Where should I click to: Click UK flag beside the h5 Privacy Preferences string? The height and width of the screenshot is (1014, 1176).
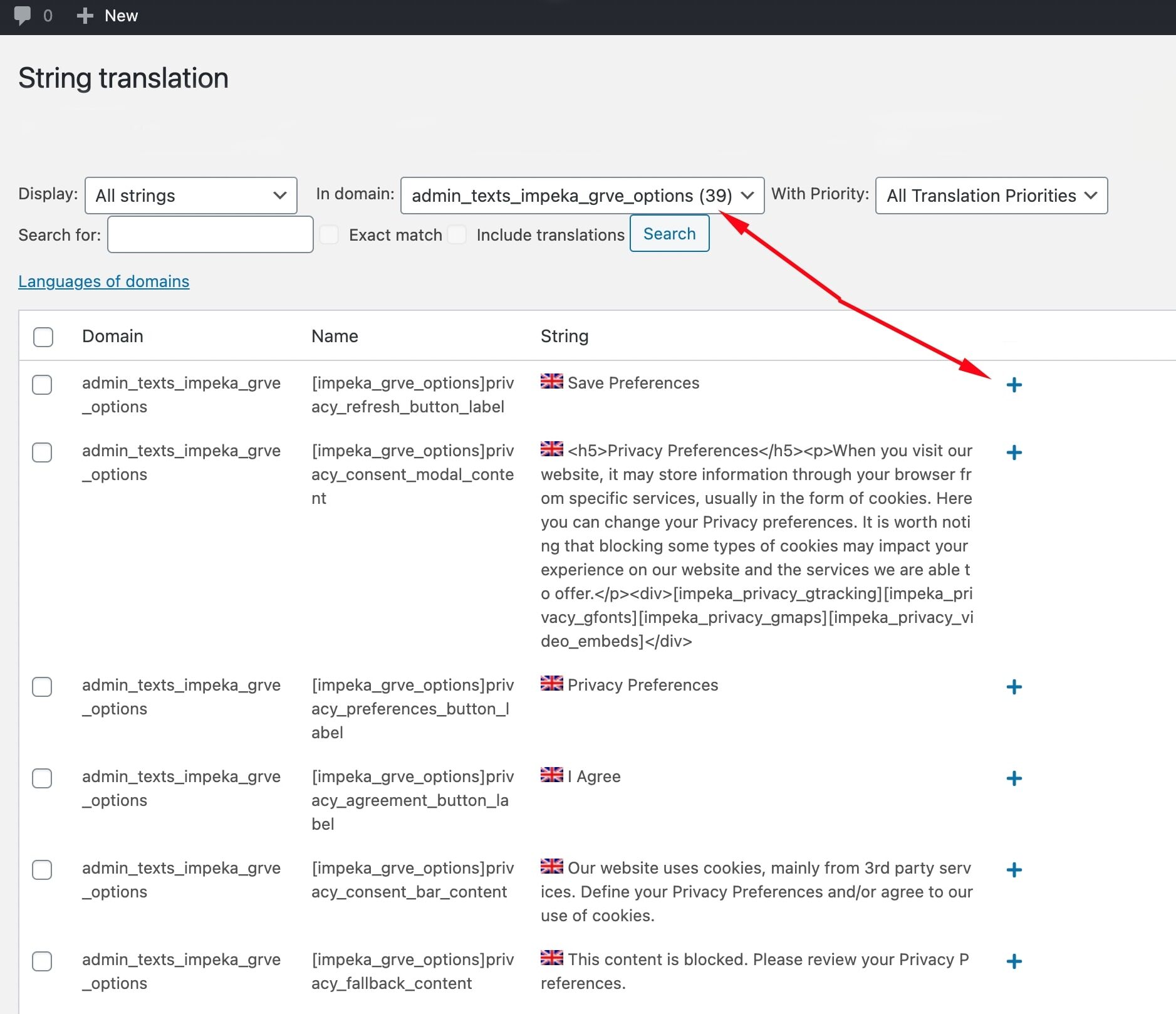click(x=551, y=449)
